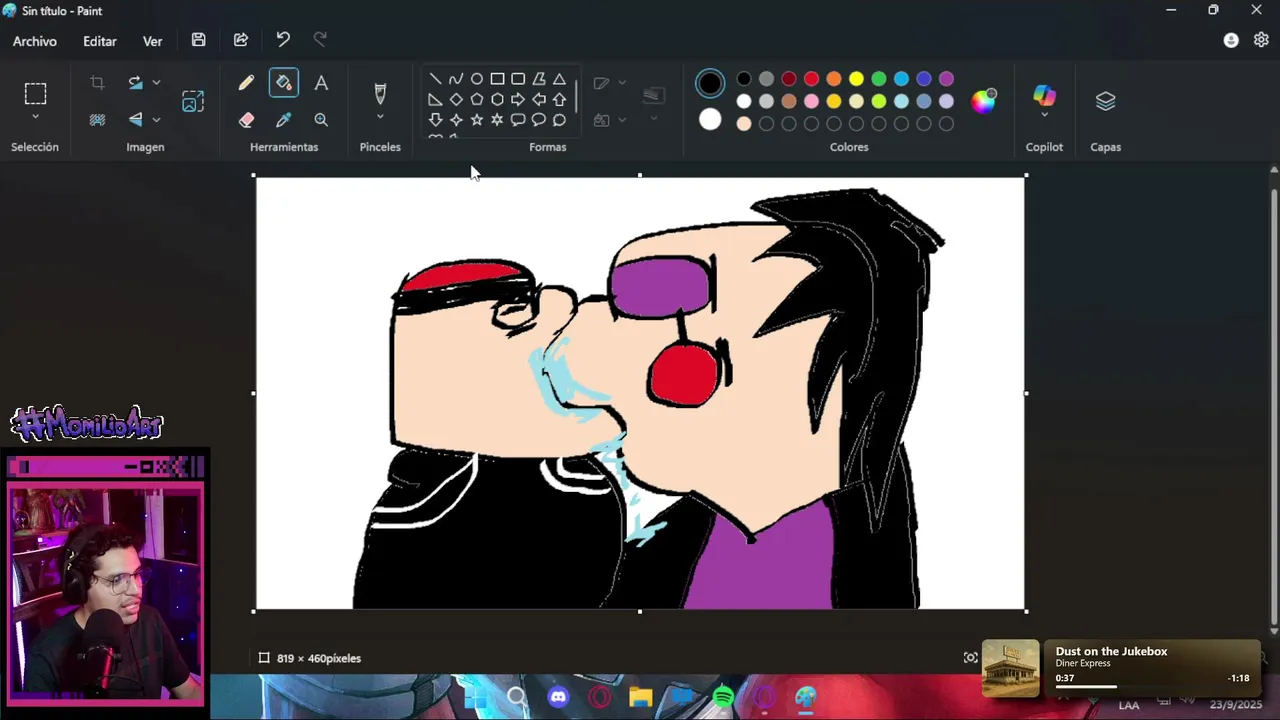Screen dimensions: 1280x720
Task: Click the screenshot capture icon in status bar
Action: click(x=970, y=657)
